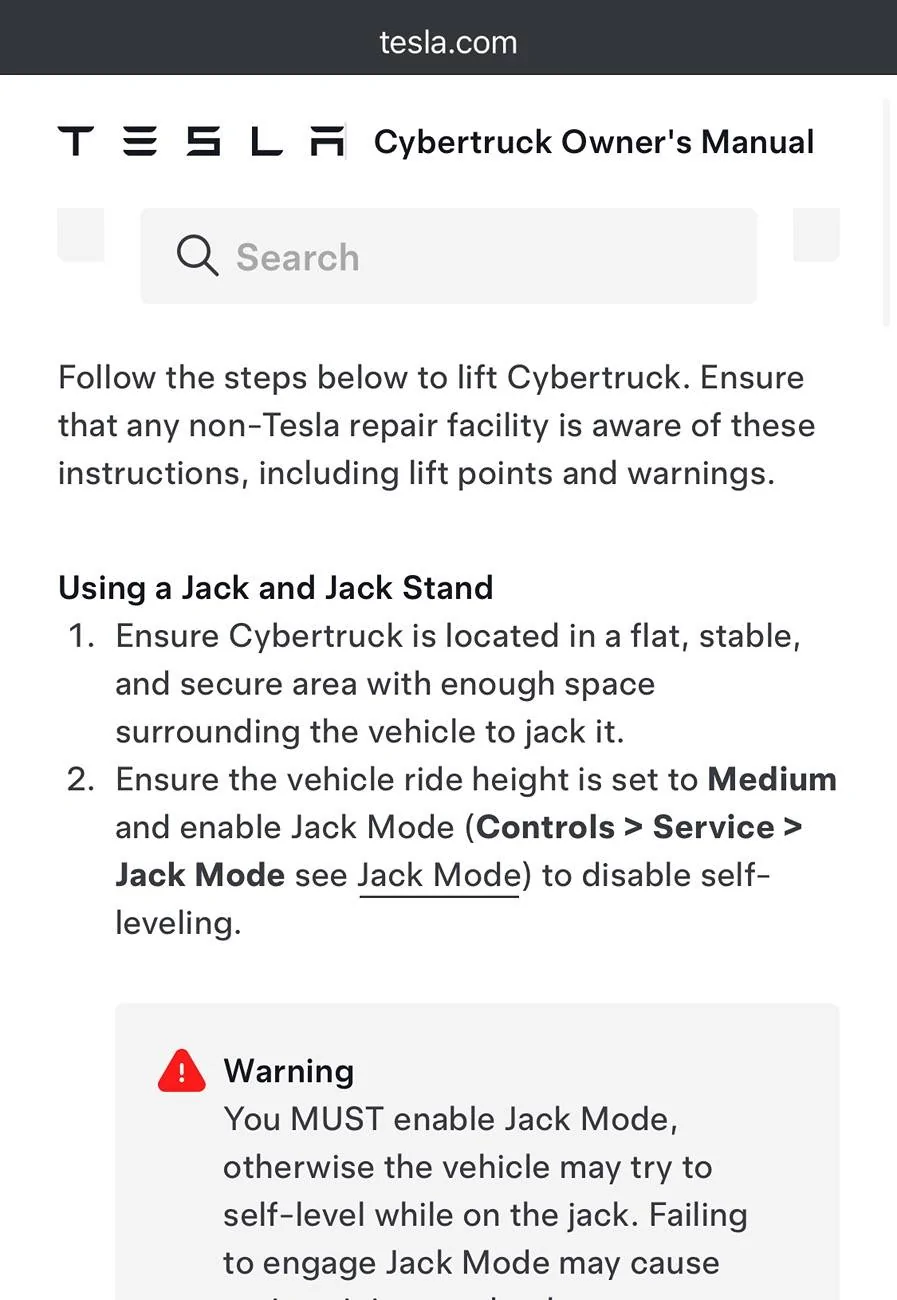Focus the Search input field
Screen dimensions: 897x1300
(448, 256)
